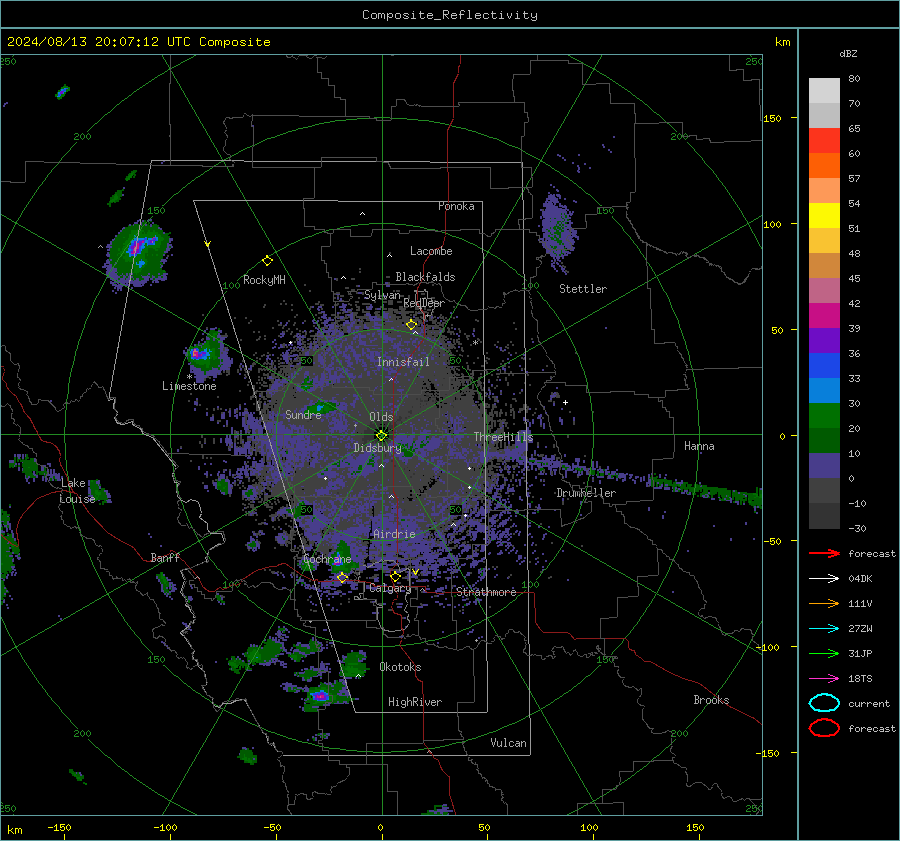The width and height of the screenshot is (900, 841).
Task: Click the yellow diamond marker below Cochrane
Action: pyautogui.click(x=342, y=577)
